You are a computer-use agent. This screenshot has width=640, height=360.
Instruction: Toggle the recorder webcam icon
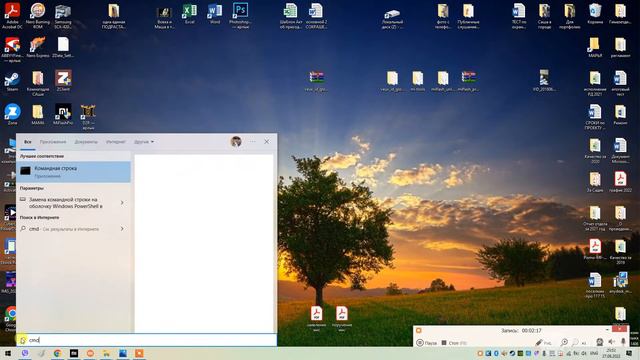point(600,342)
